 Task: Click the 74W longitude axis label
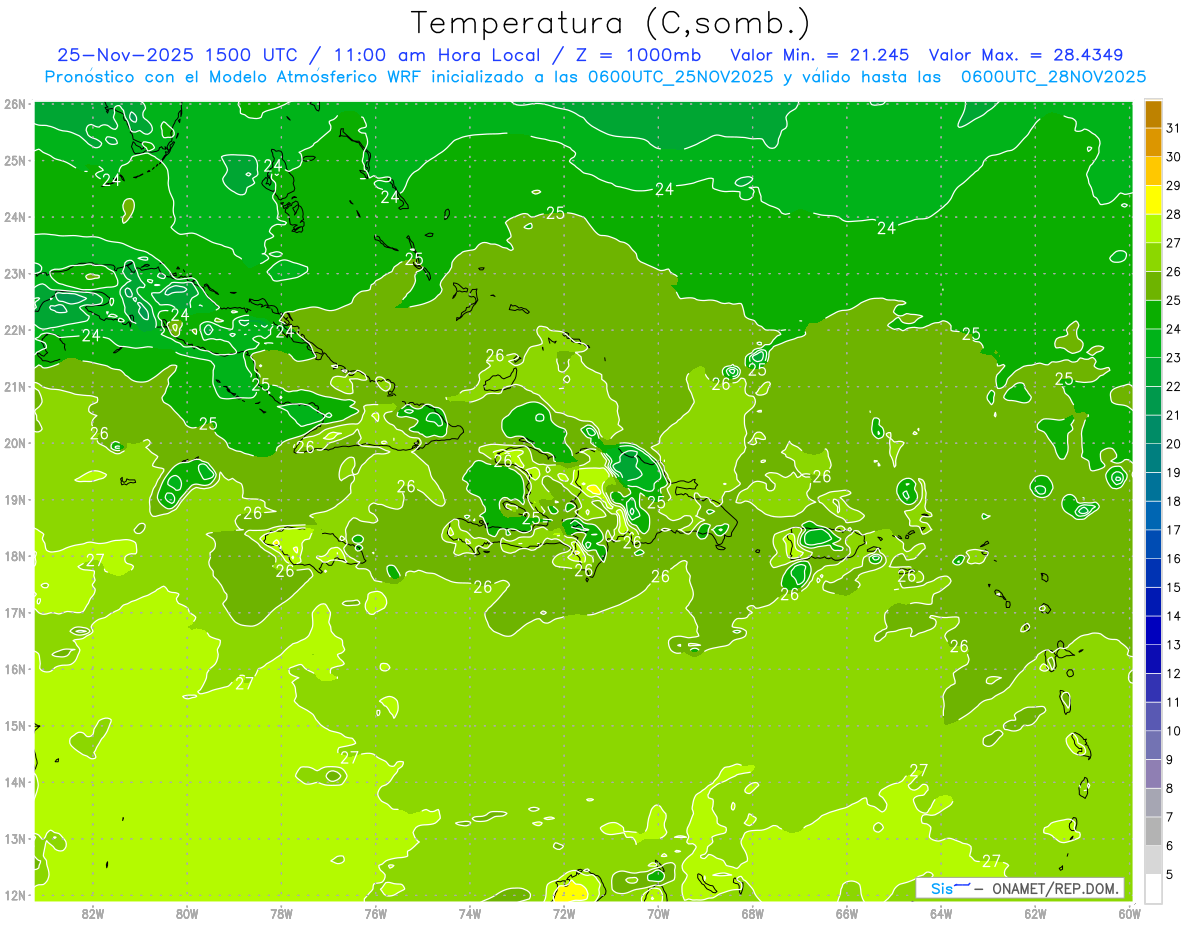click(x=470, y=913)
